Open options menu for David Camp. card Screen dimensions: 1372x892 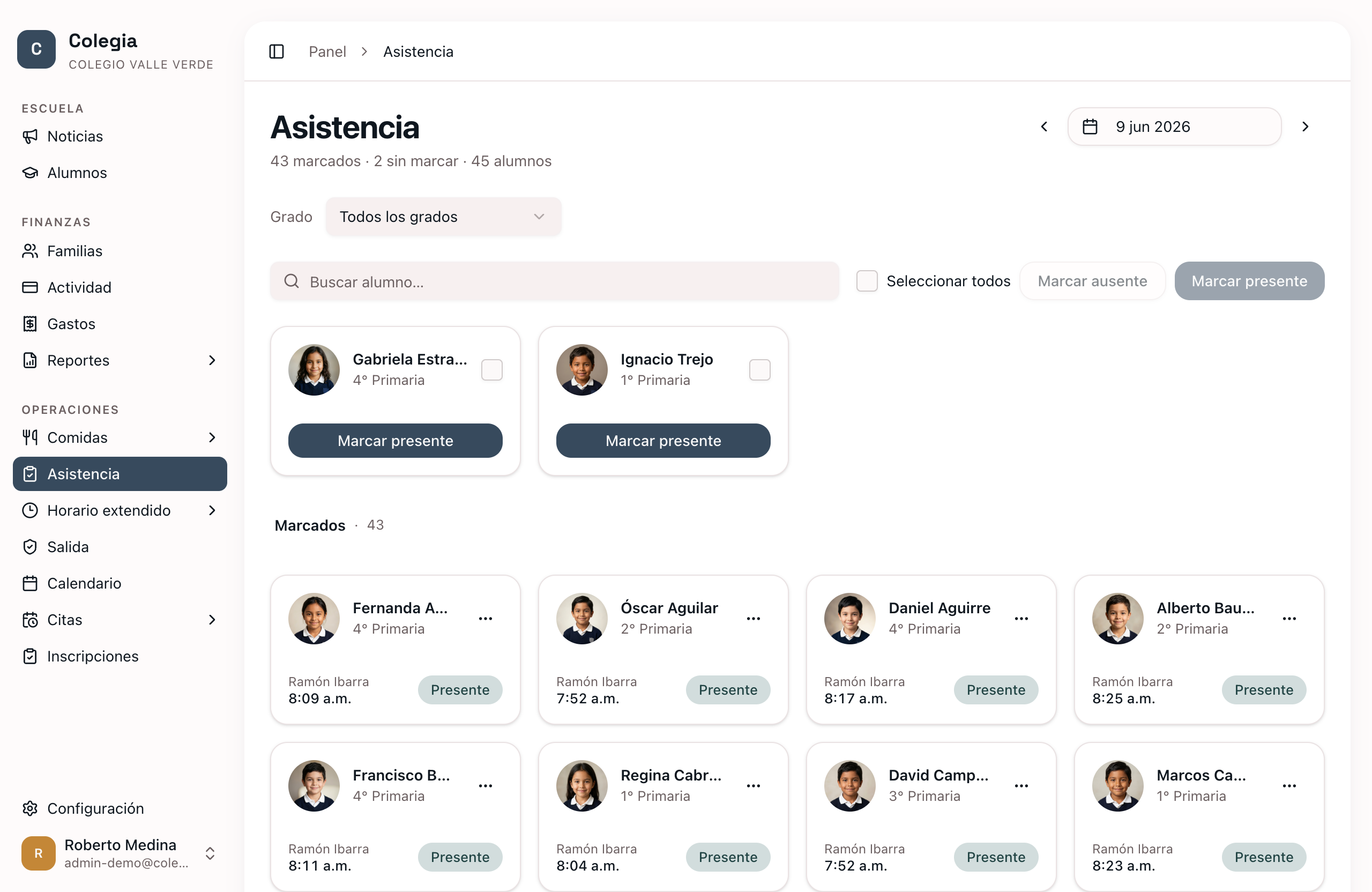1021,786
